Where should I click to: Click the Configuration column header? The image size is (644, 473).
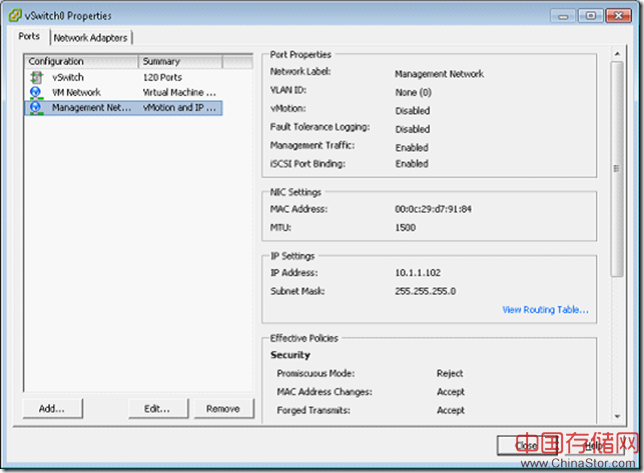pyautogui.click(x=81, y=61)
